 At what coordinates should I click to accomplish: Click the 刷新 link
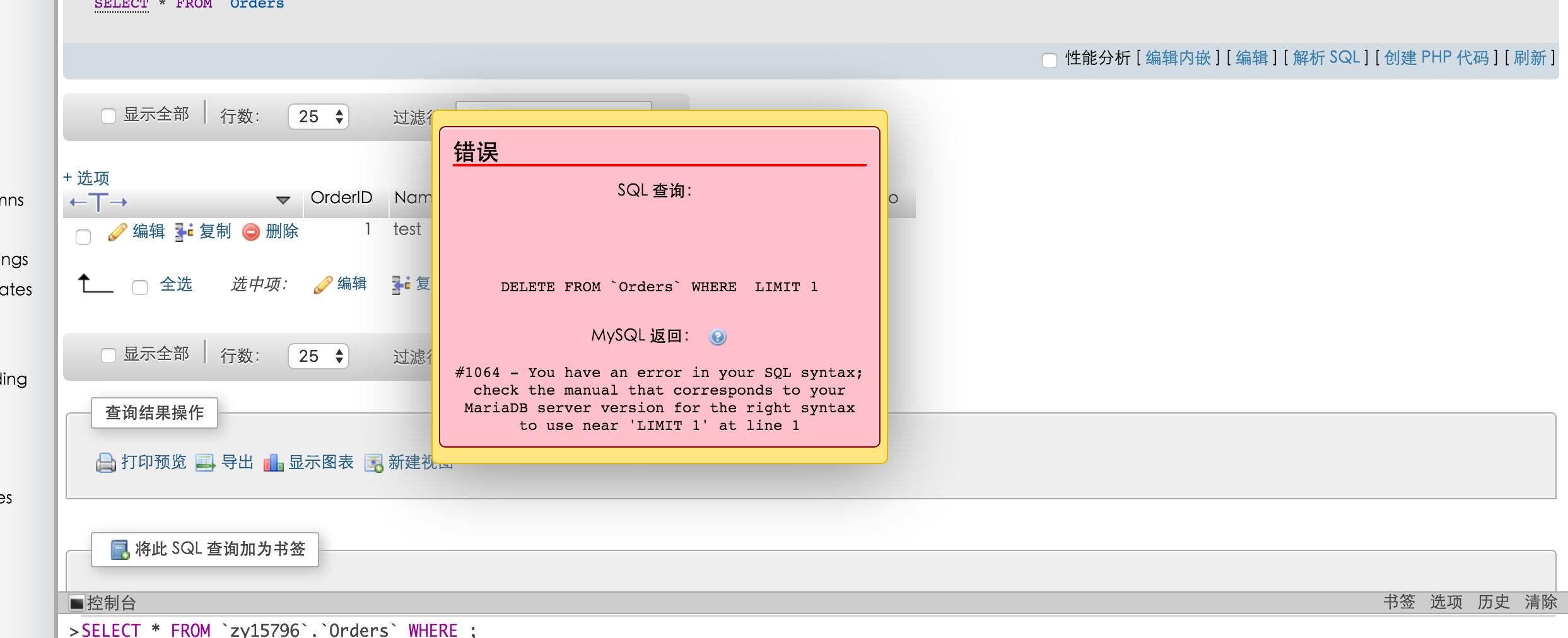1530,58
